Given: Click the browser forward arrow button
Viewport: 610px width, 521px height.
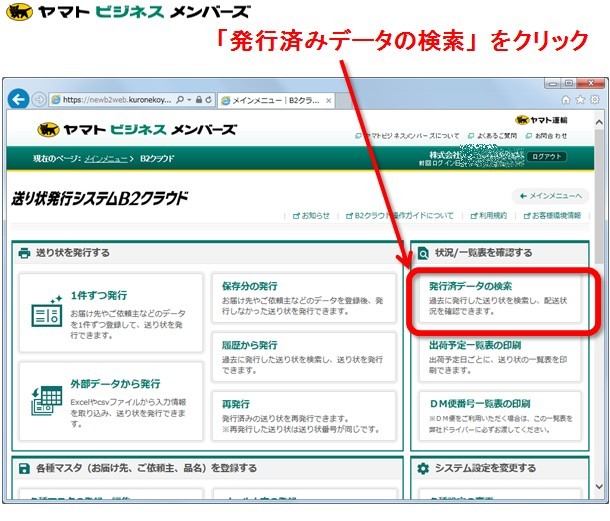Looking at the screenshot, I should [x=39, y=100].
